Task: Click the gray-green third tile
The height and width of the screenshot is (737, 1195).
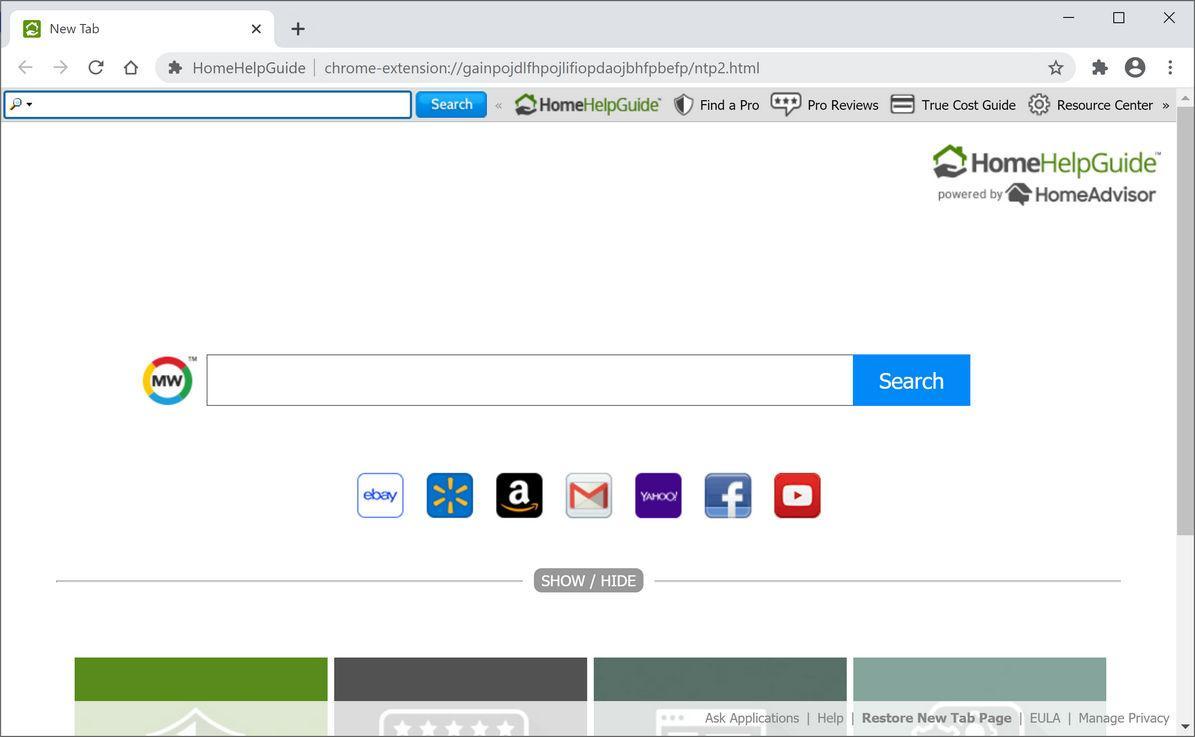Action: point(720,695)
